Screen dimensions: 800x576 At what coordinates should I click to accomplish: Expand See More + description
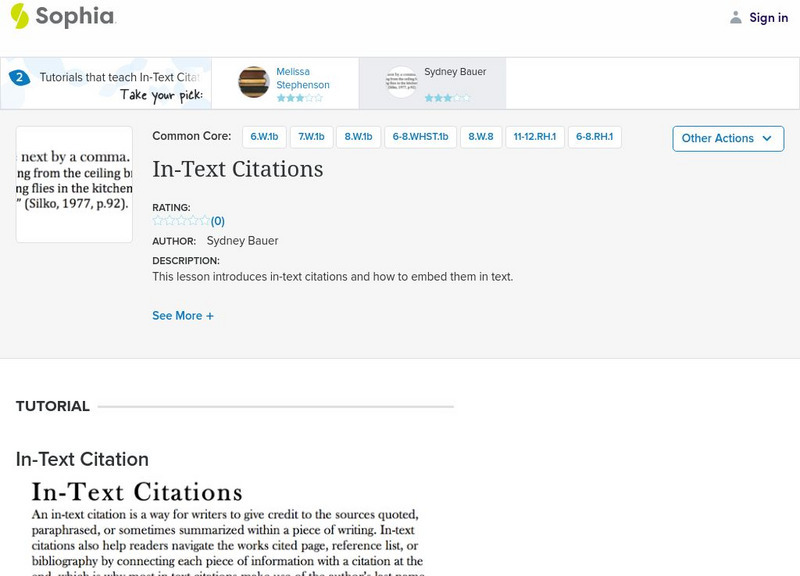183,316
